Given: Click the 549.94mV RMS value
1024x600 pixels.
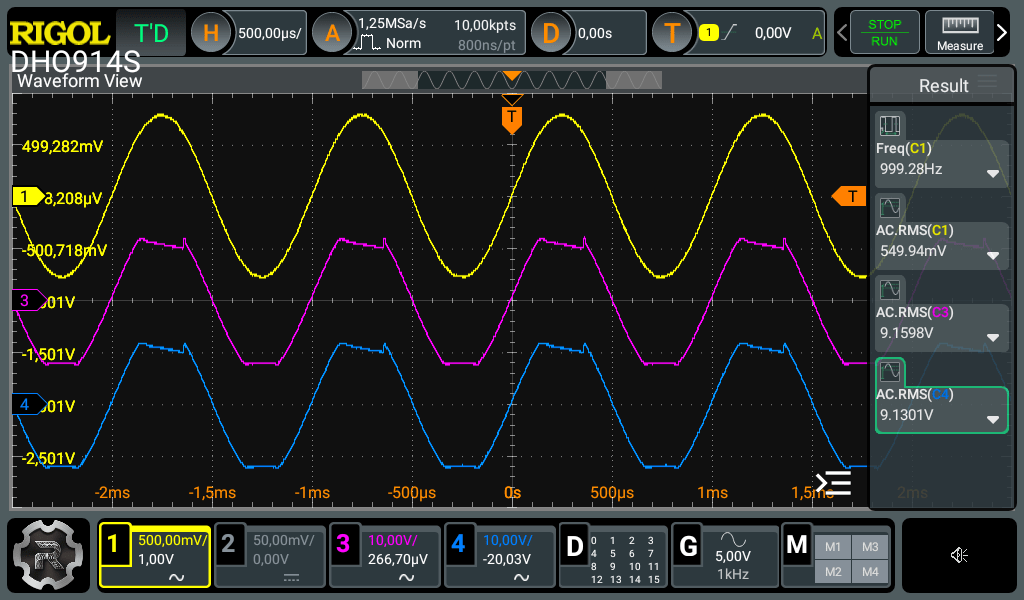Looking at the screenshot, I should pyautogui.click(x=913, y=251).
